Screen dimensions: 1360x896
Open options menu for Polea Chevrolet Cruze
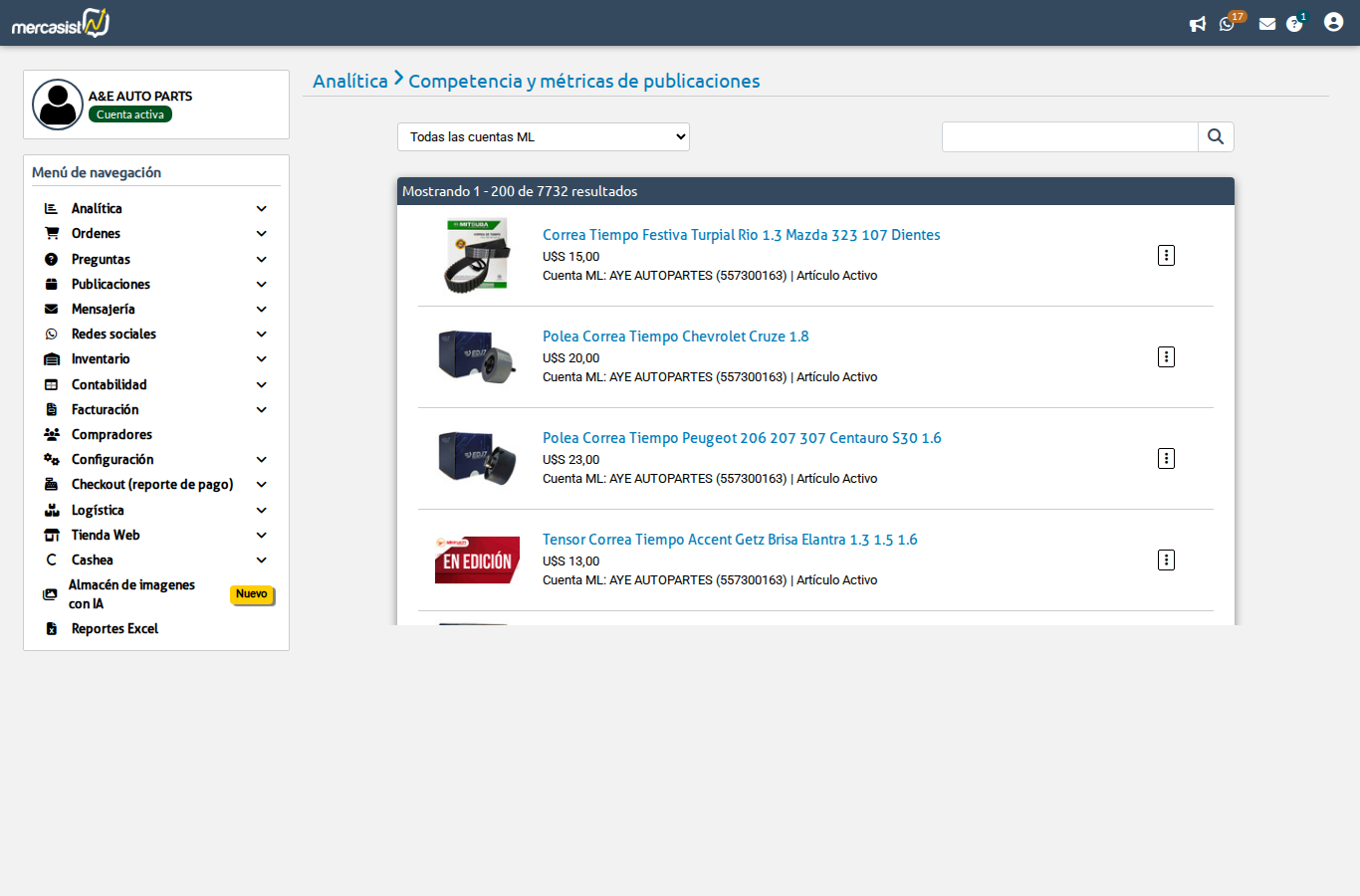(1166, 357)
